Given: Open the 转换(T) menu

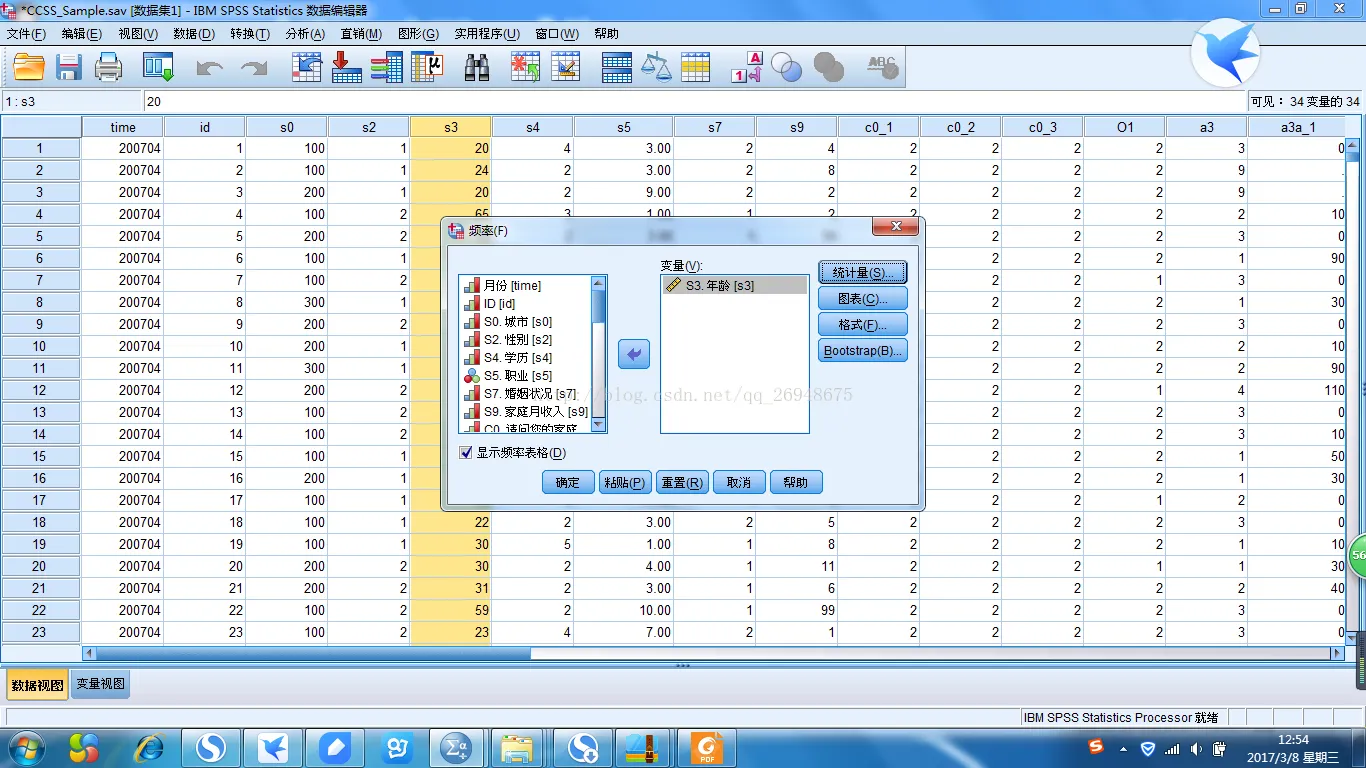Looking at the screenshot, I should (249, 33).
